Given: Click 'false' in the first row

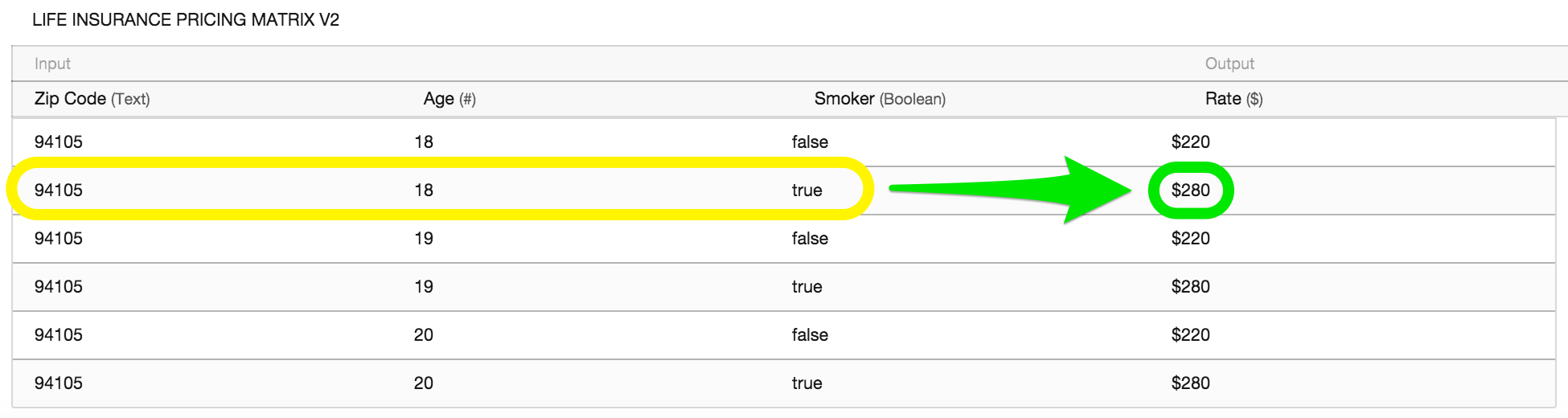Looking at the screenshot, I should (x=810, y=142).
